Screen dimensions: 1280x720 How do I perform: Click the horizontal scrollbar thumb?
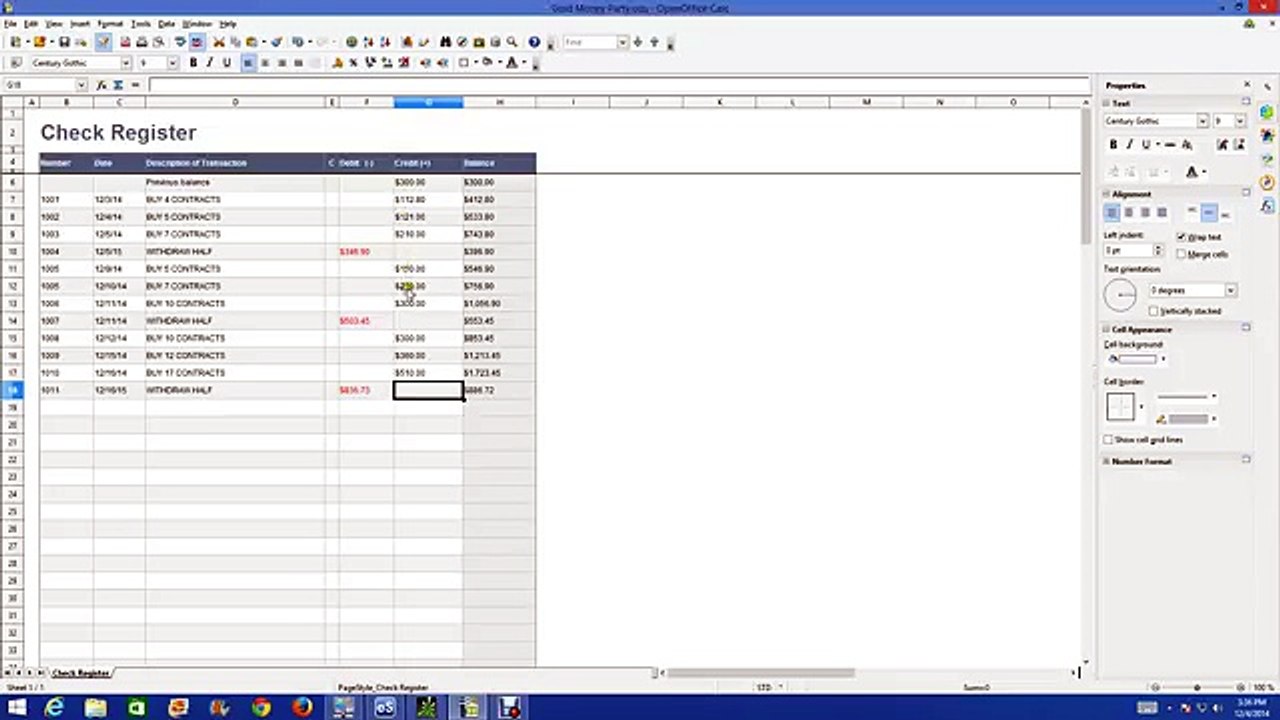point(760,673)
